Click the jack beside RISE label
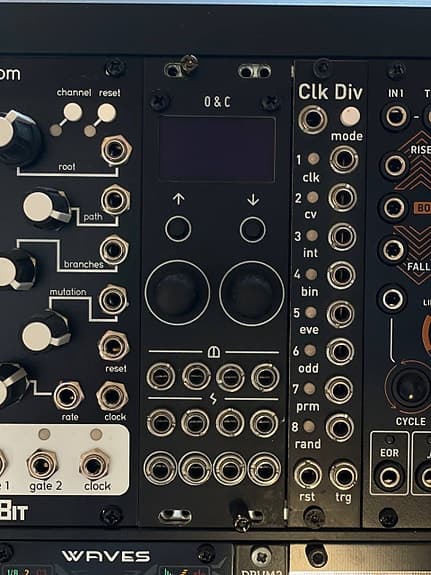Screen dimensions: 431x575 coord(394,166)
